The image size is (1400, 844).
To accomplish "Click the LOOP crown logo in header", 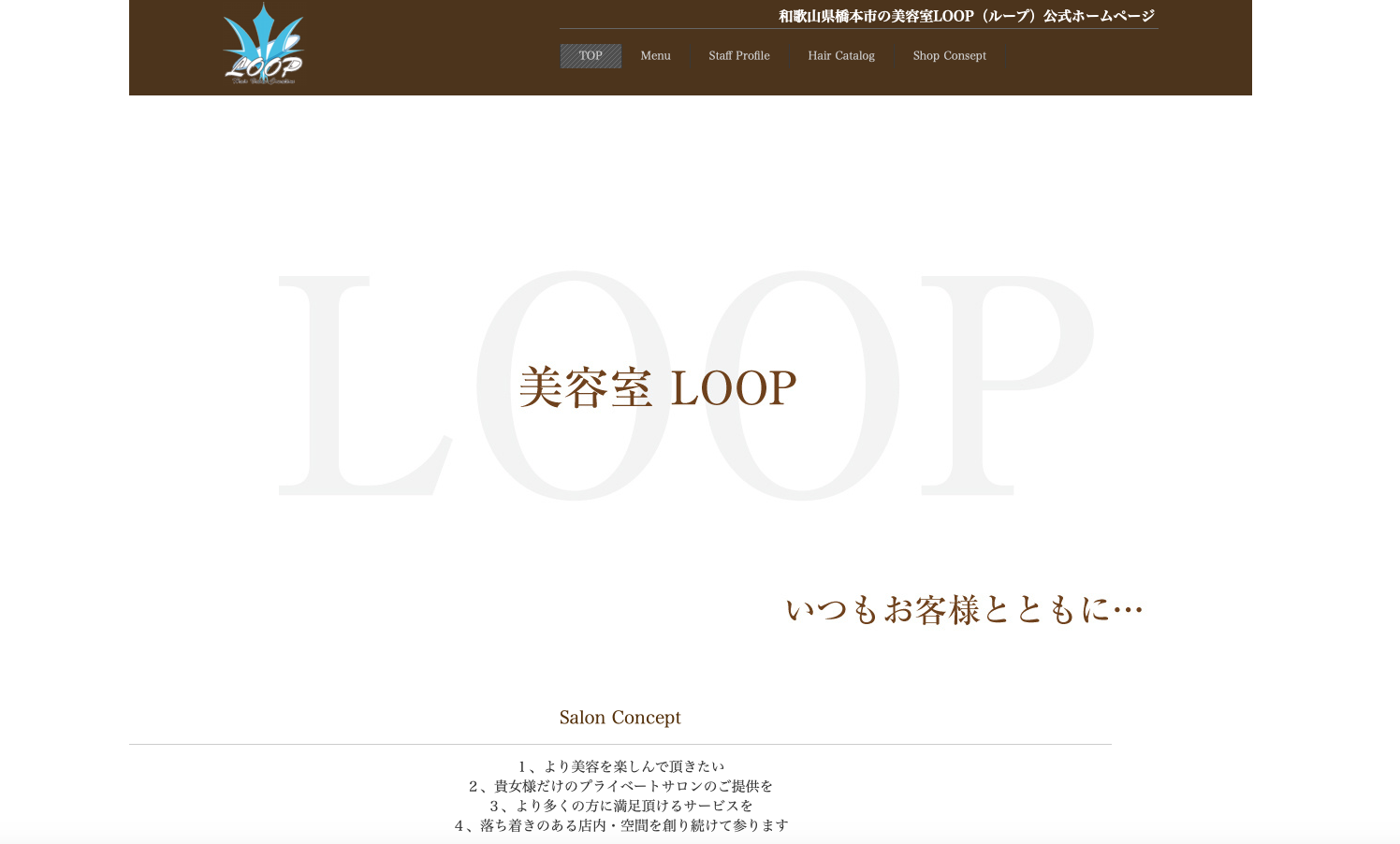I will pyautogui.click(x=263, y=45).
